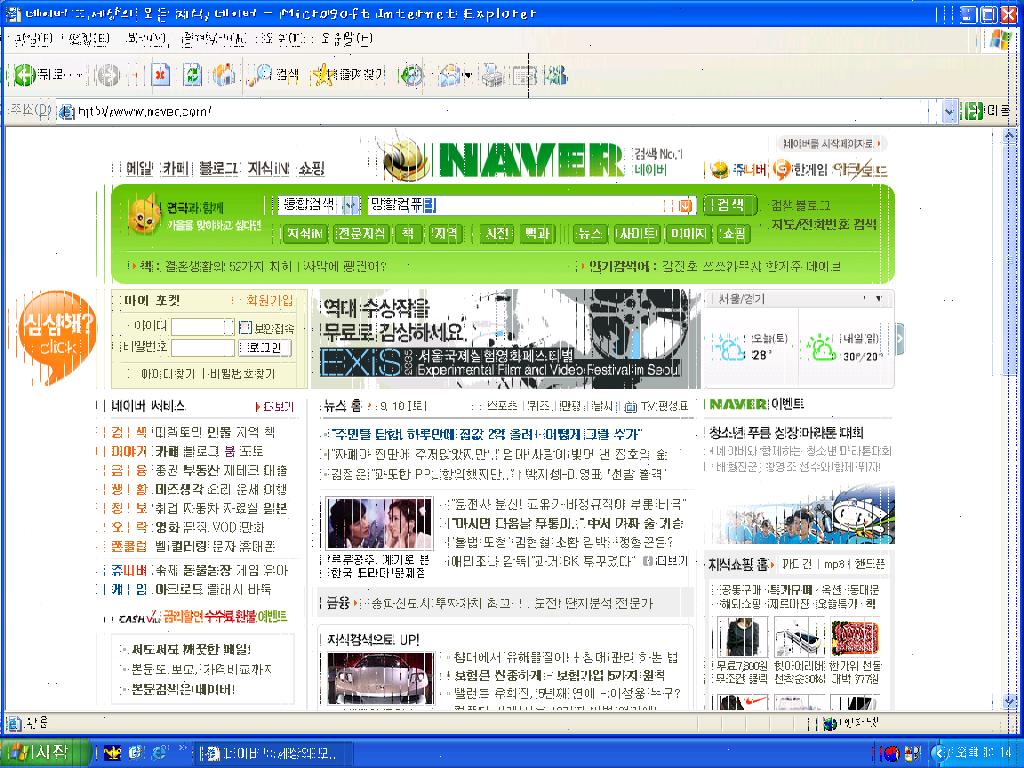Open the 즐겨찾기(A) menu in the menu bar
Image resolution: width=1024 pixels, height=768 pixels.
tap(214, 39)
